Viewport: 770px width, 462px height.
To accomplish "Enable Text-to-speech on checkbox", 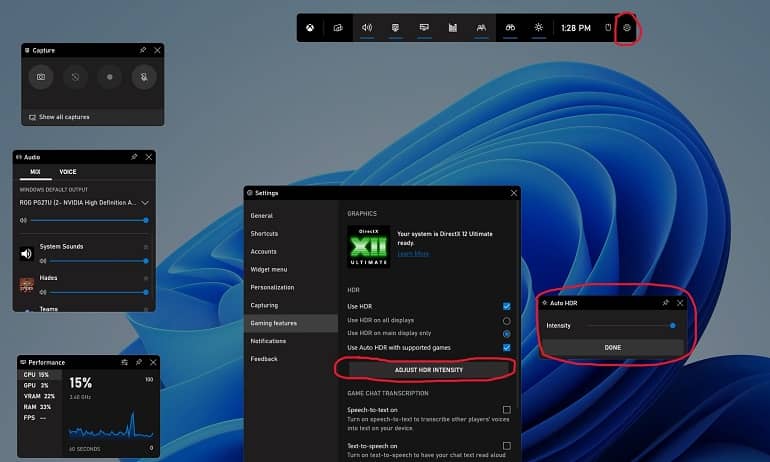I will pyautogui.click(x=506, y=446).
